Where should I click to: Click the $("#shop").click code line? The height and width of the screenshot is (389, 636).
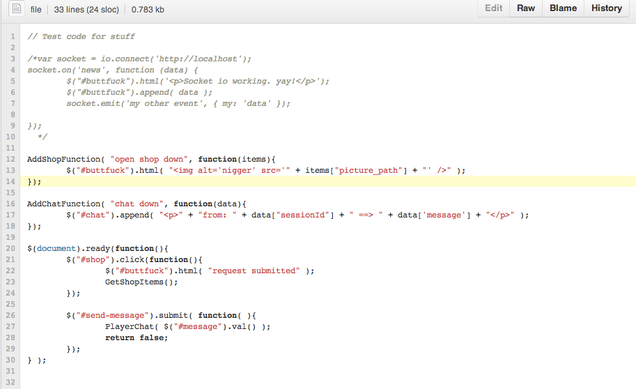pos(134,260)
